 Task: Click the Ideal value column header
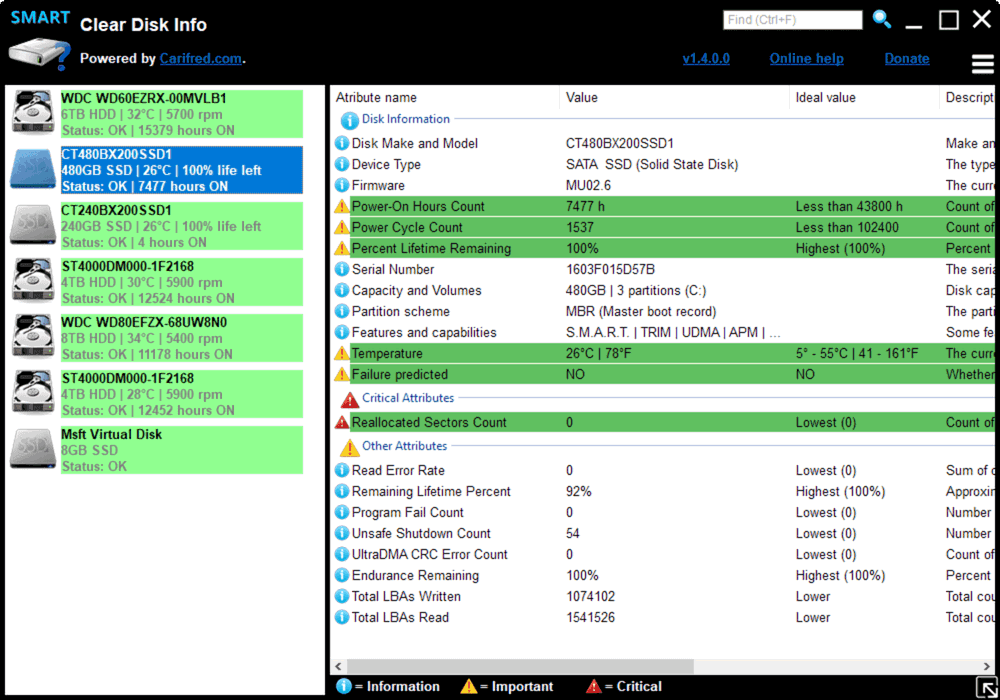[x=825, y=98]
